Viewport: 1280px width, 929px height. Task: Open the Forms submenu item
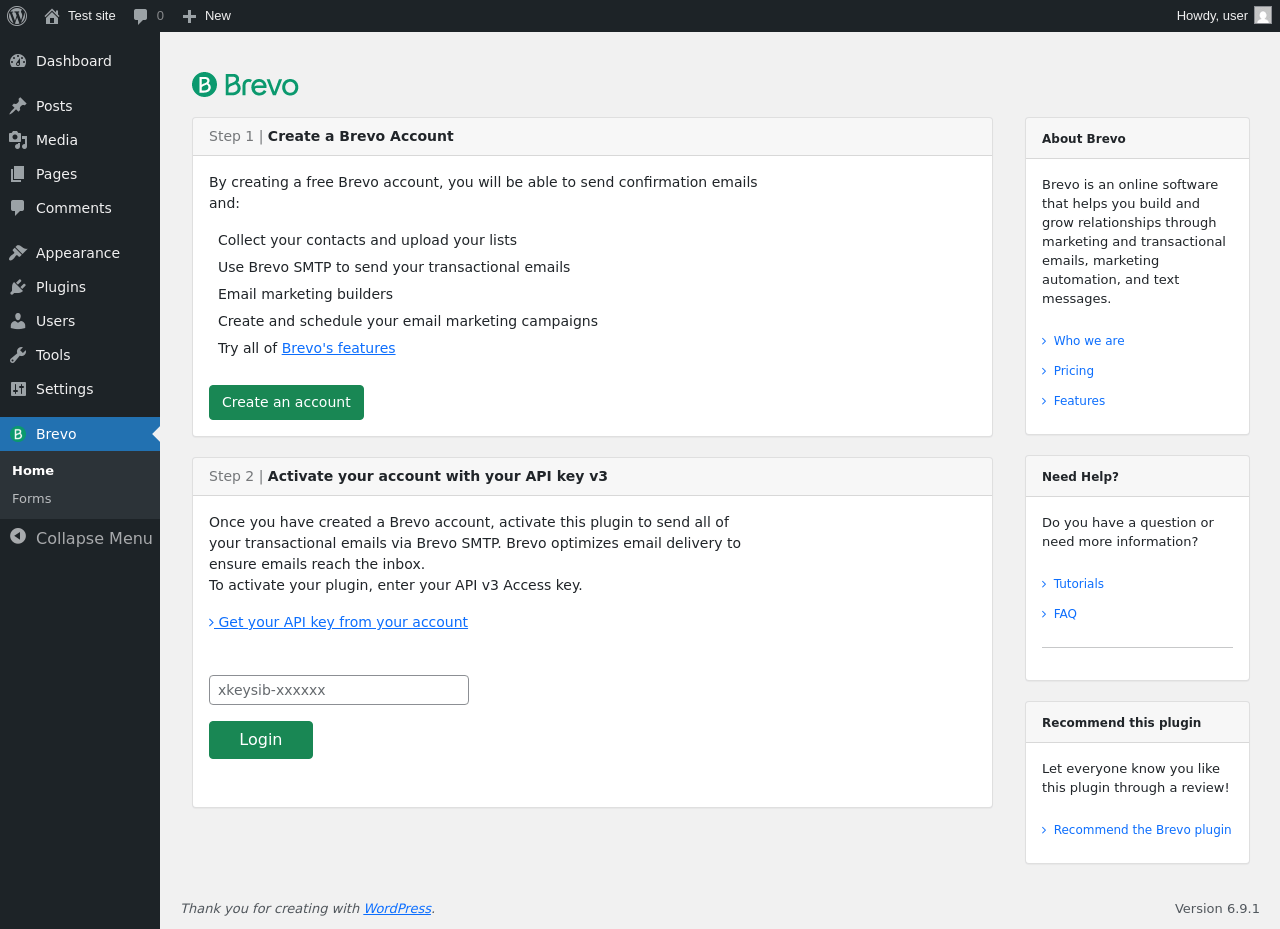pos(31,498)
